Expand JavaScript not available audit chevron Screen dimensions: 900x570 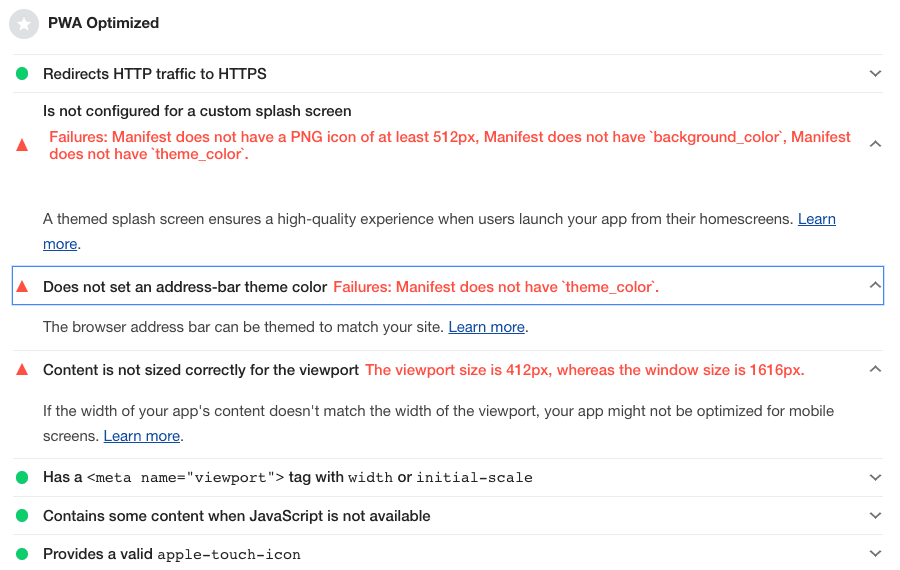(875, 515)
